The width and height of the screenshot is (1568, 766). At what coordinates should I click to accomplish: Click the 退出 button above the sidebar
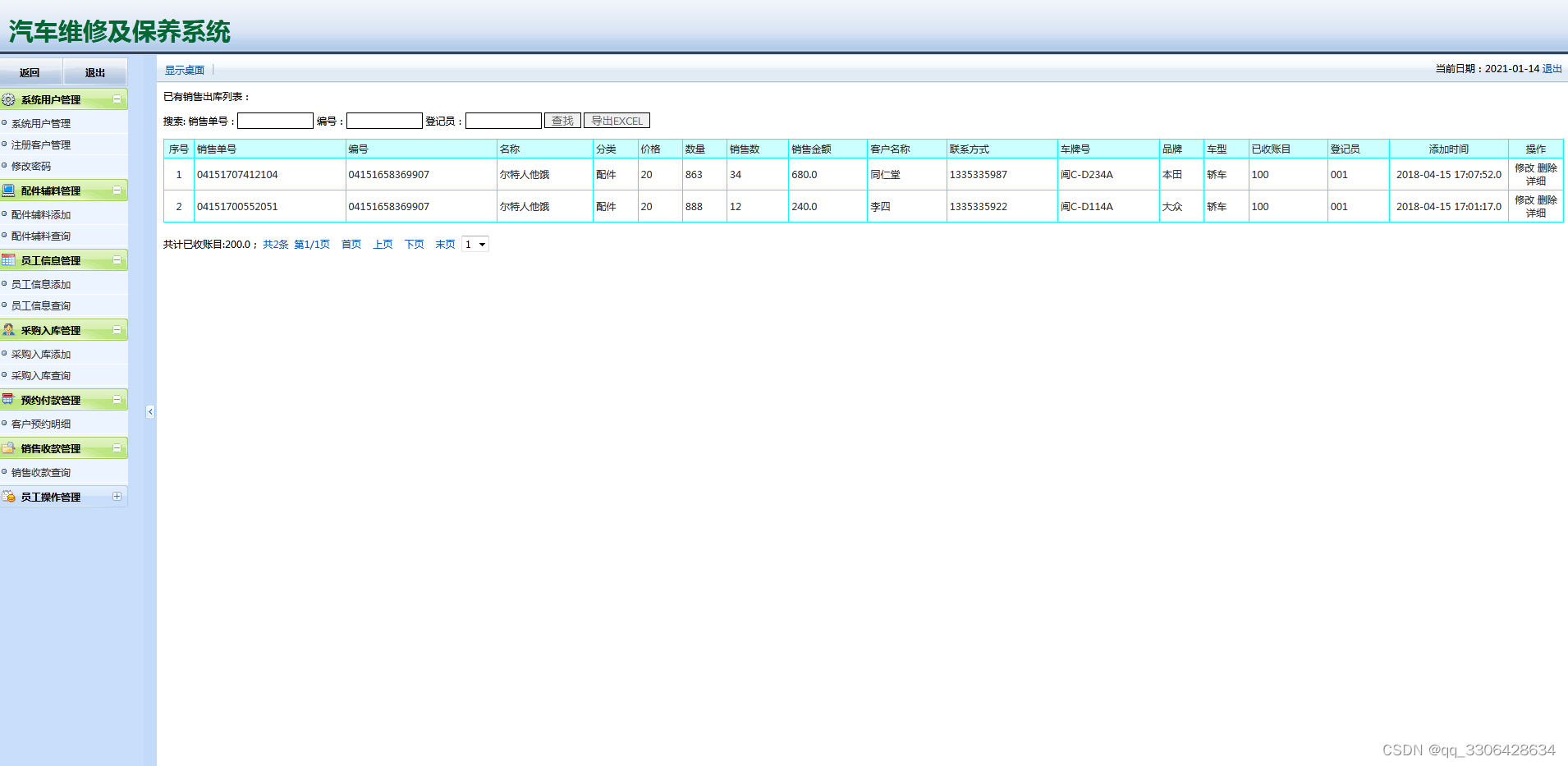pos(95,72)
